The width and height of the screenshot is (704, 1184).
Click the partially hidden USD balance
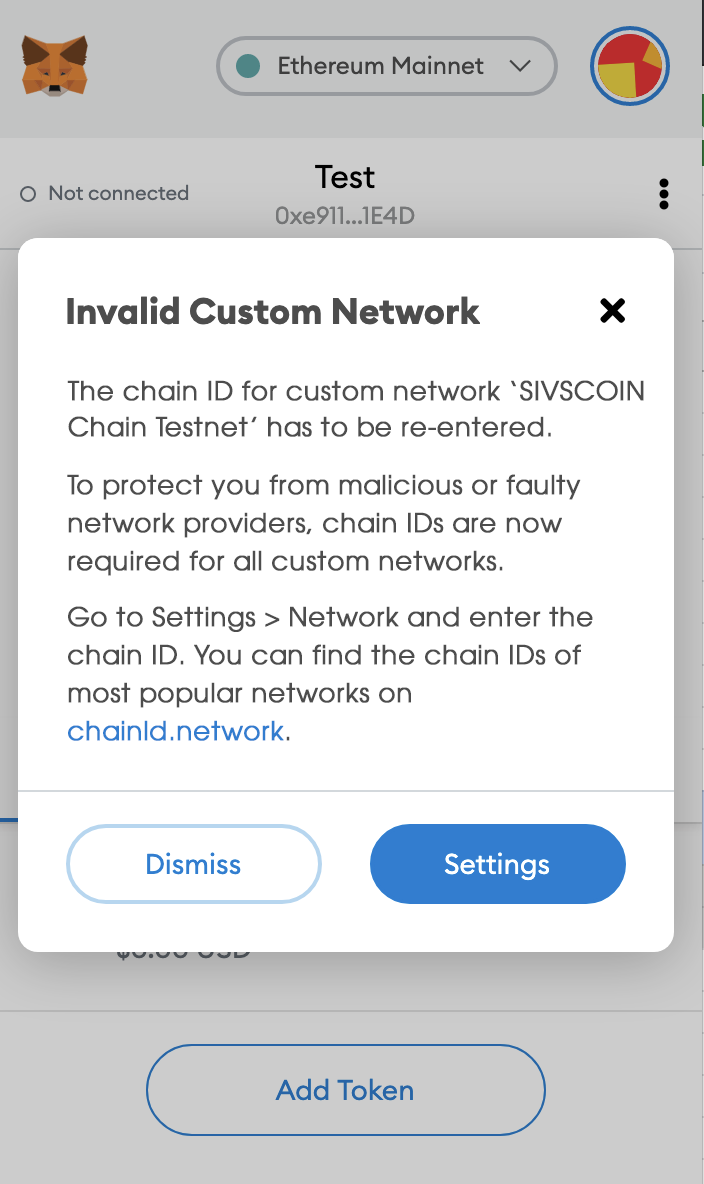(183, 954)
